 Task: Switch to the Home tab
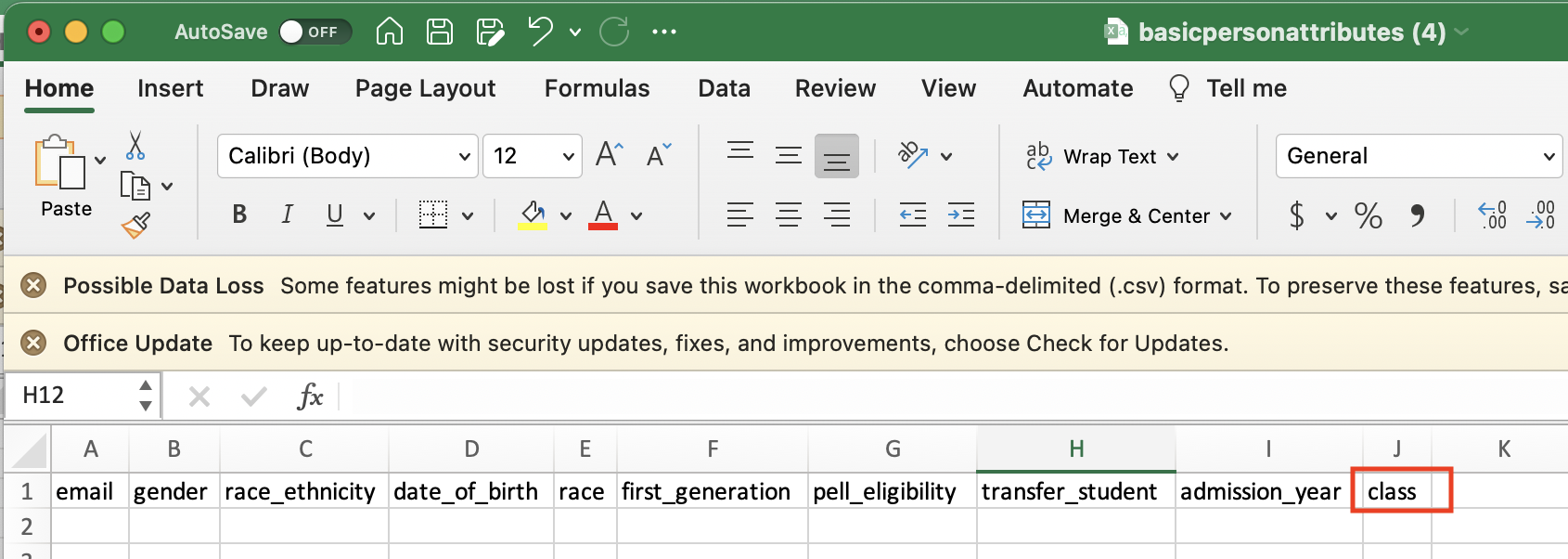[59, 88]
